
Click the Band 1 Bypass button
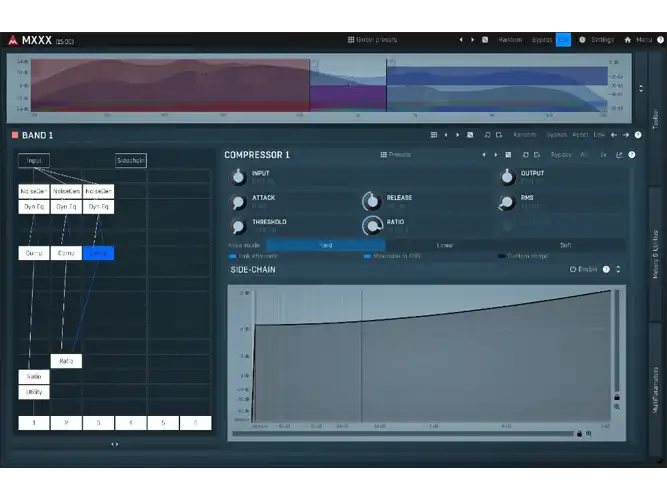point(557,135)
